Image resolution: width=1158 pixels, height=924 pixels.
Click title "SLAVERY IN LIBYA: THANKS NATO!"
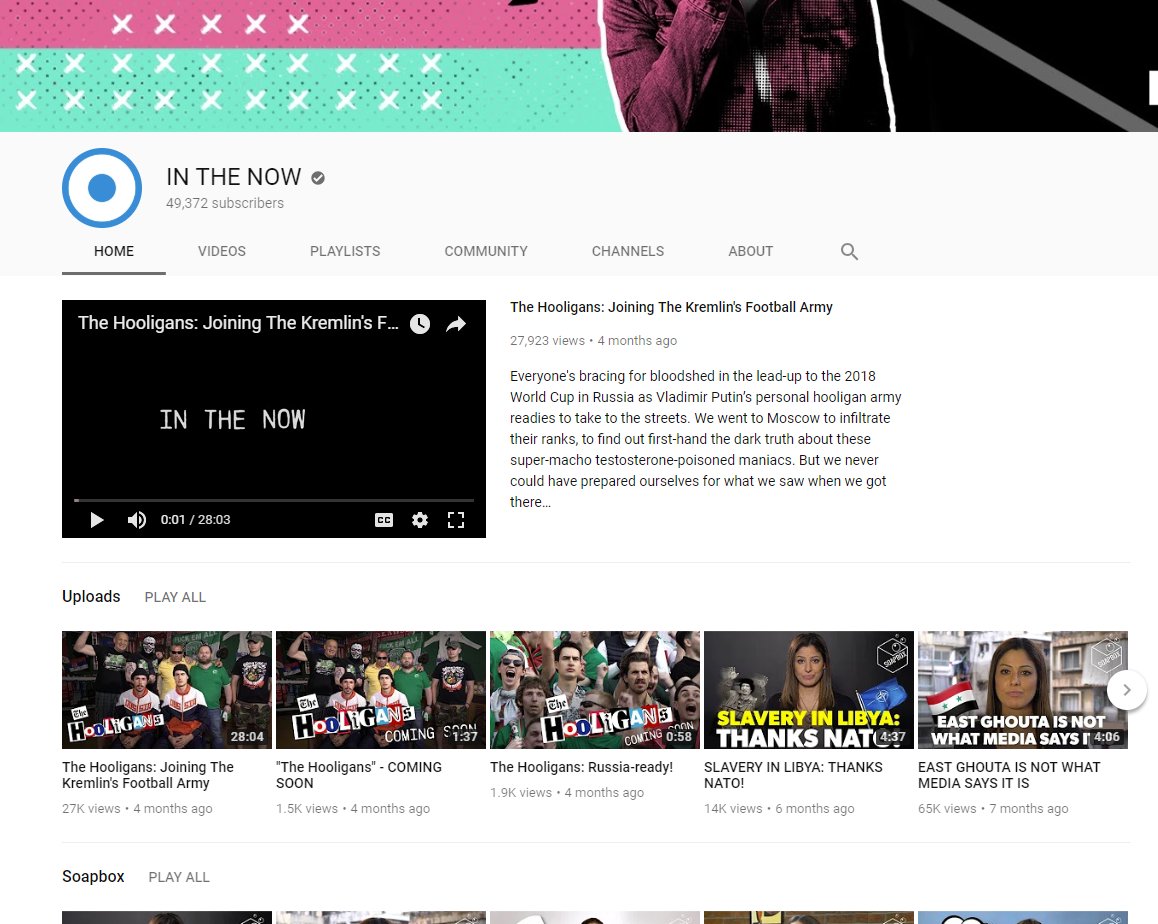(x=793, y=775)
